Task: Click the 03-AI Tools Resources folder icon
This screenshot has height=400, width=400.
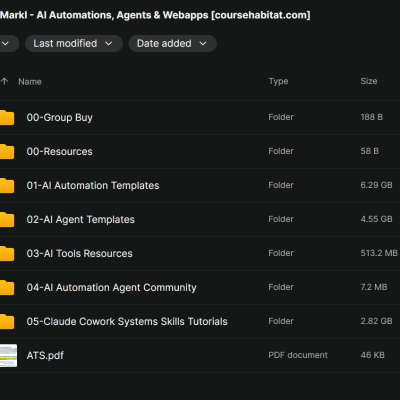Action: 7,254
